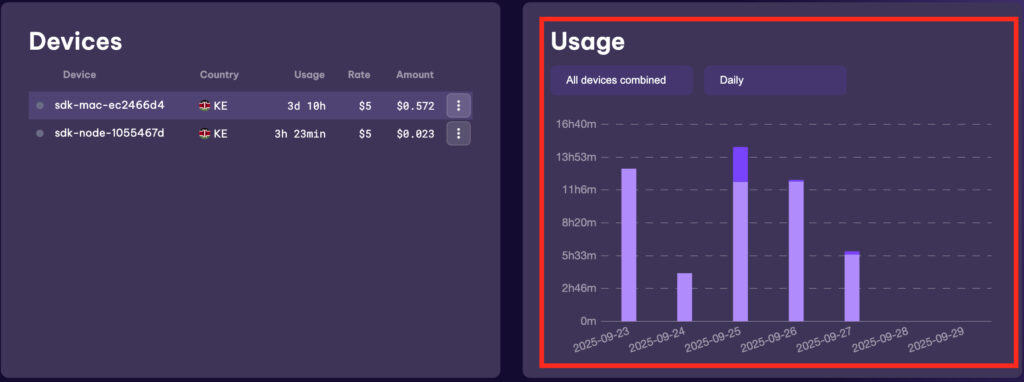Click the Usage column header
Image resolution: width=1024 pixels, height=382 pixels.
coord(310,74)
